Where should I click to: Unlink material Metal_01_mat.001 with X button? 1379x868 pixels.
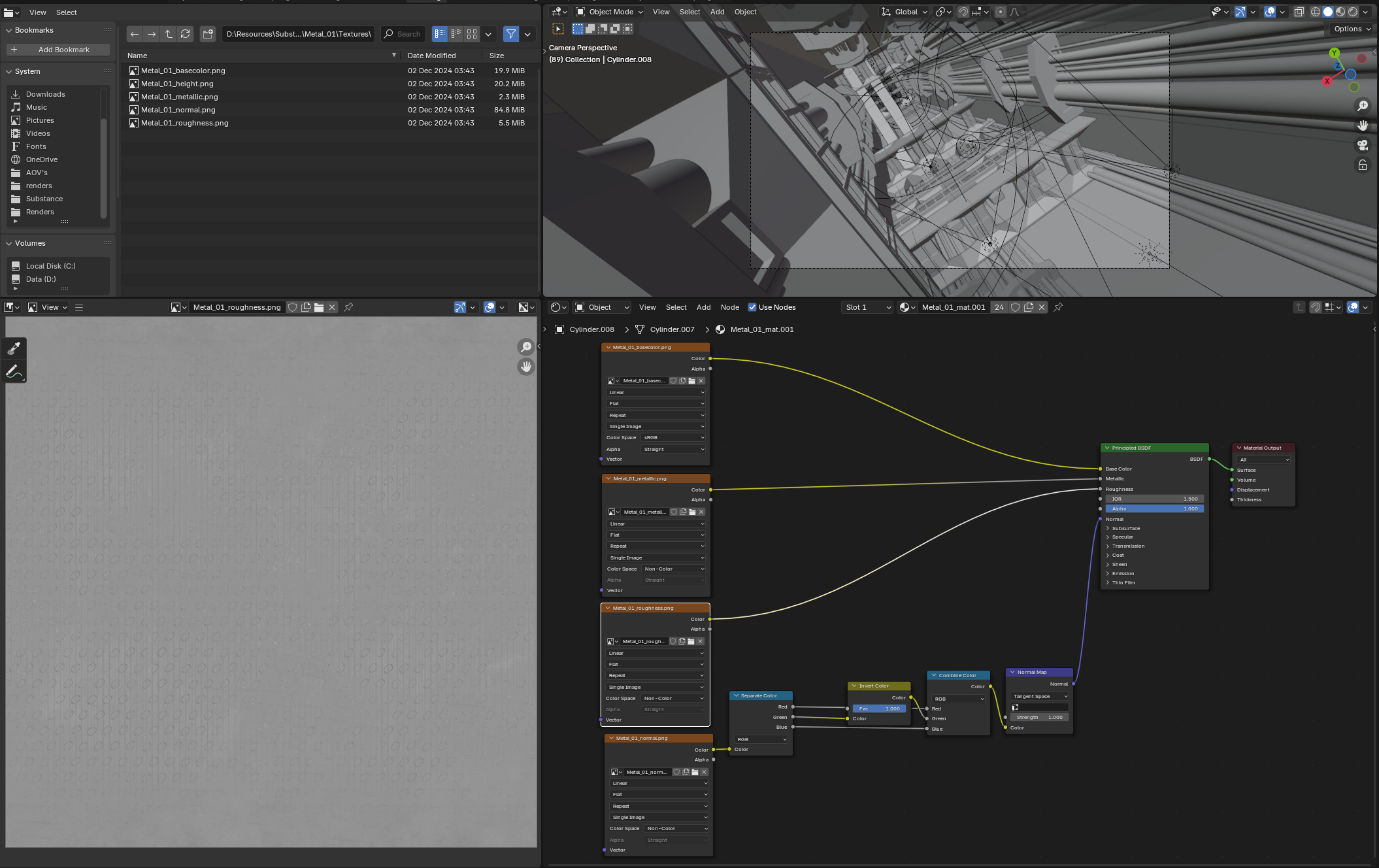click(1042, 307)
